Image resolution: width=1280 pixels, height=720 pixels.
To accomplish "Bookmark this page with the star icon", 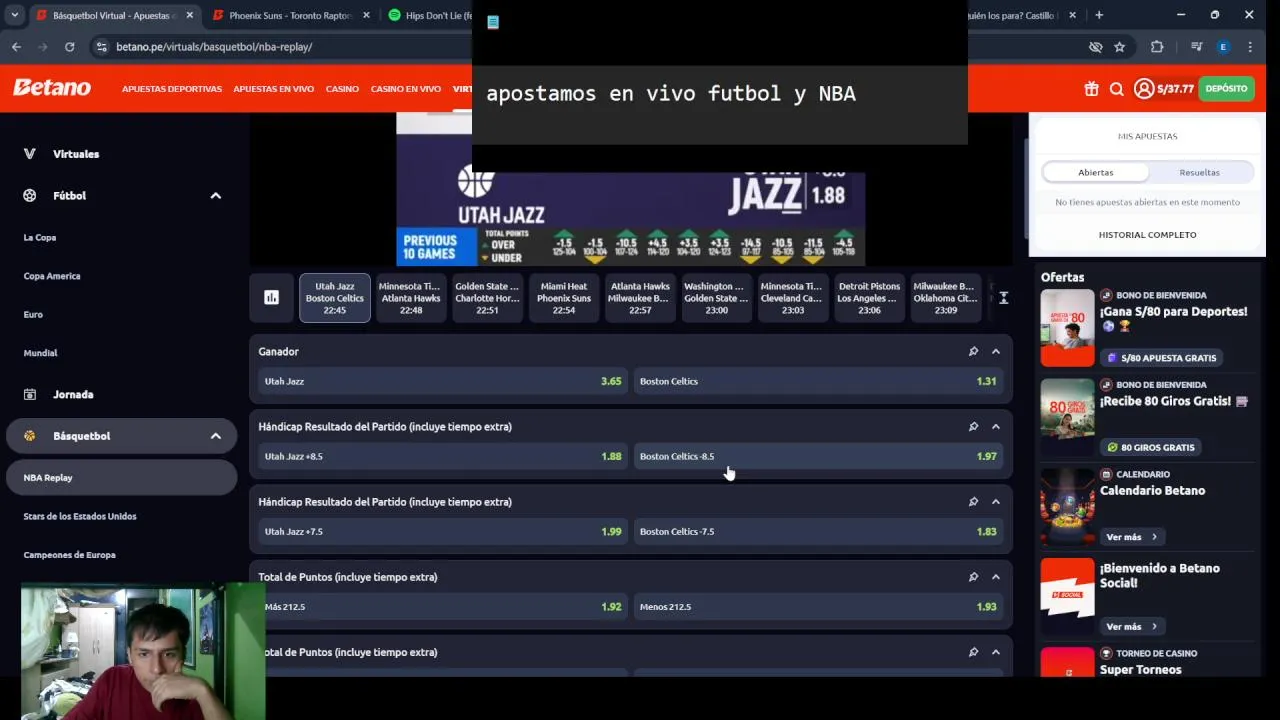I will [x=1119, y=47].
